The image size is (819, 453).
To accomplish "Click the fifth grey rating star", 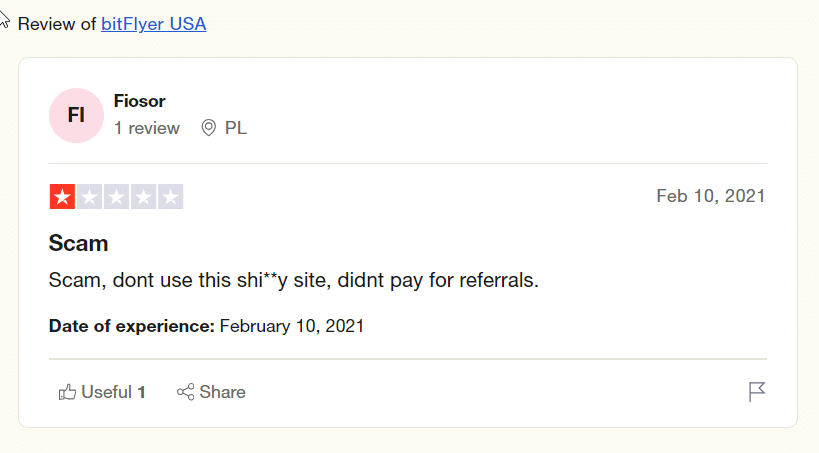I will point(170,197).
